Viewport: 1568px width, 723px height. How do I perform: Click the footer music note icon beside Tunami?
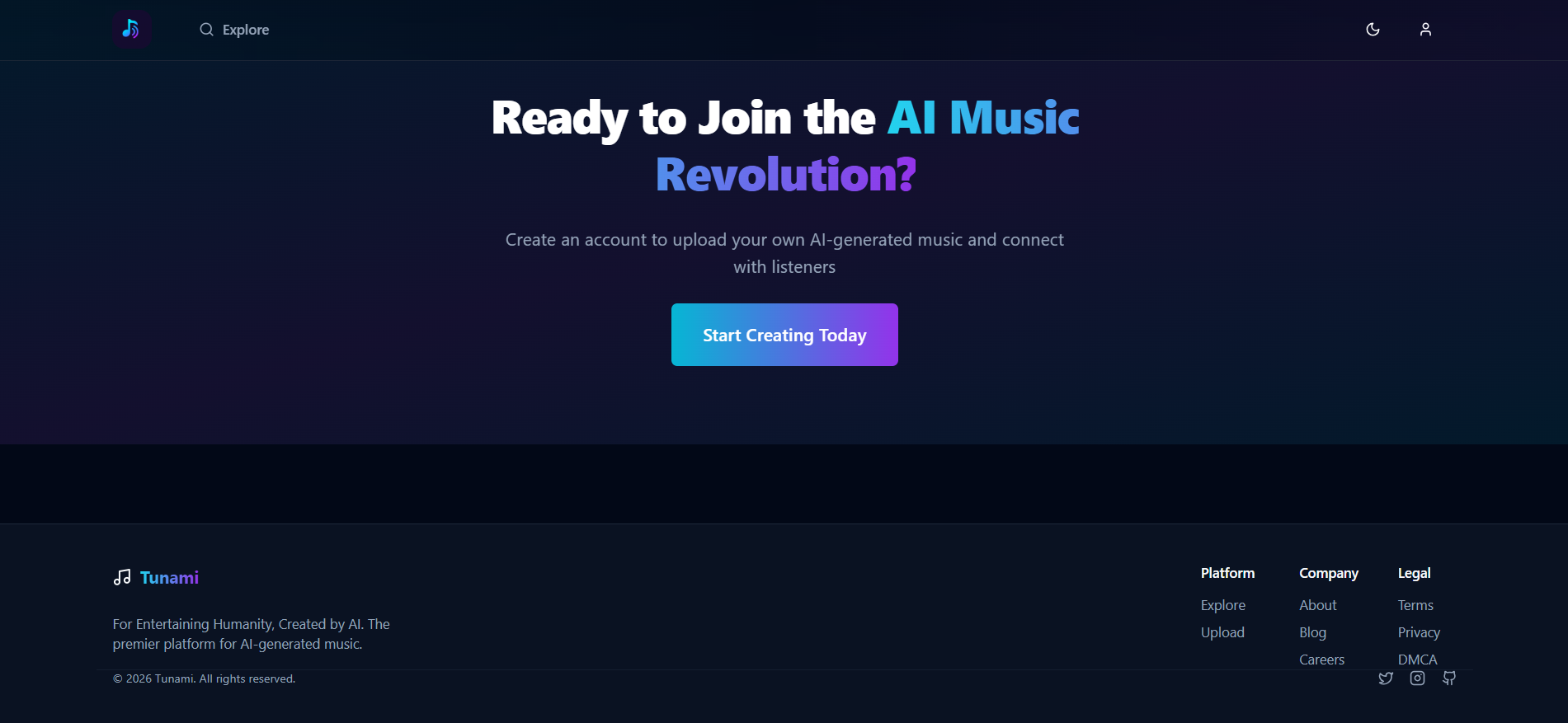tap(122, 577)
